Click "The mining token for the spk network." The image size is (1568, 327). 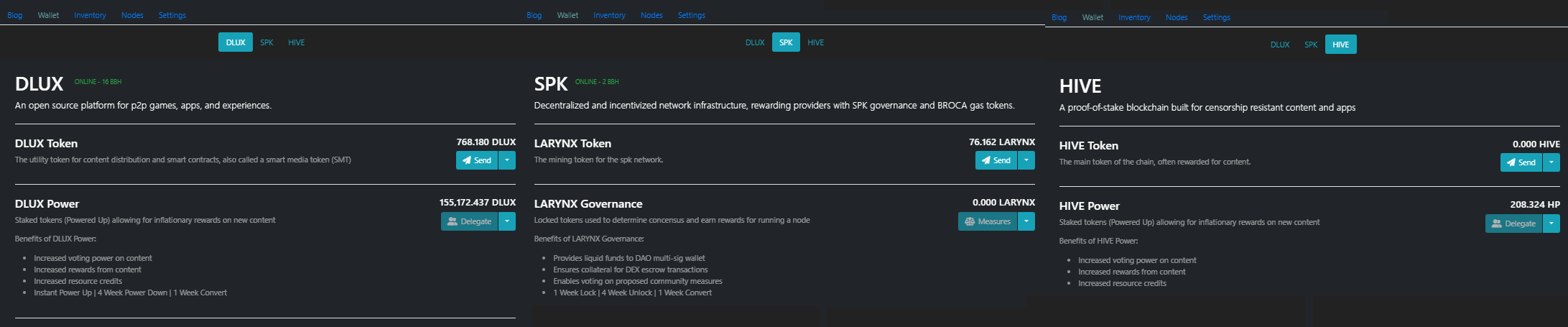(x=598, y=160)
